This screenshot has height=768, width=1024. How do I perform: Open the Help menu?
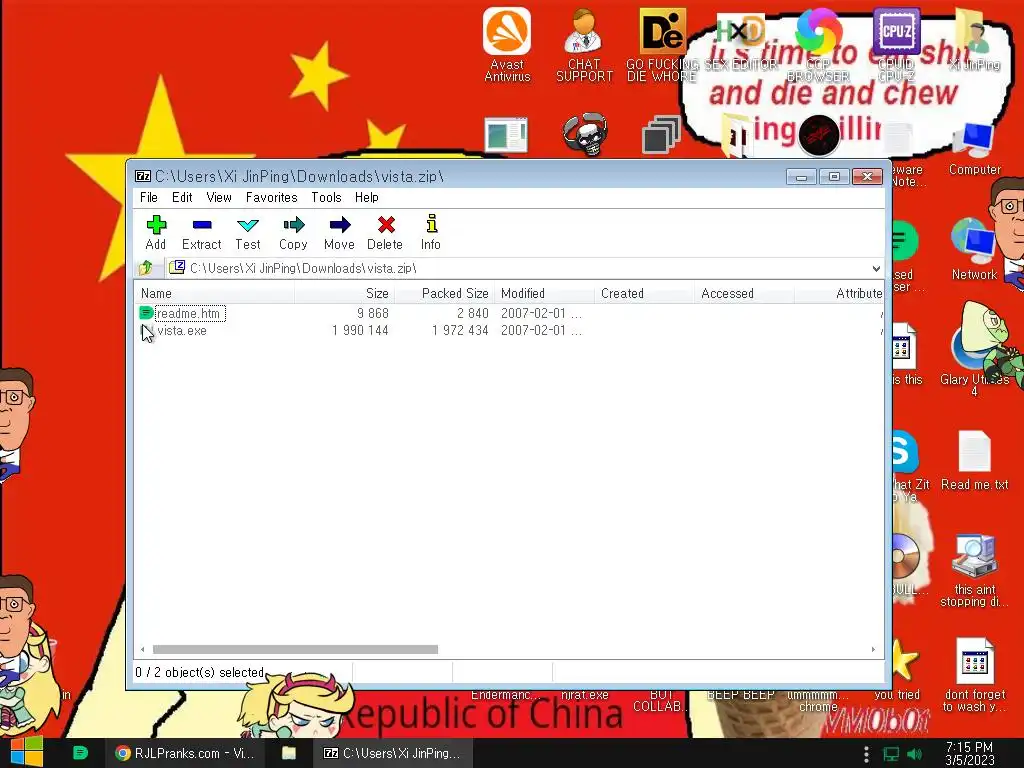(x=367, y=197)
